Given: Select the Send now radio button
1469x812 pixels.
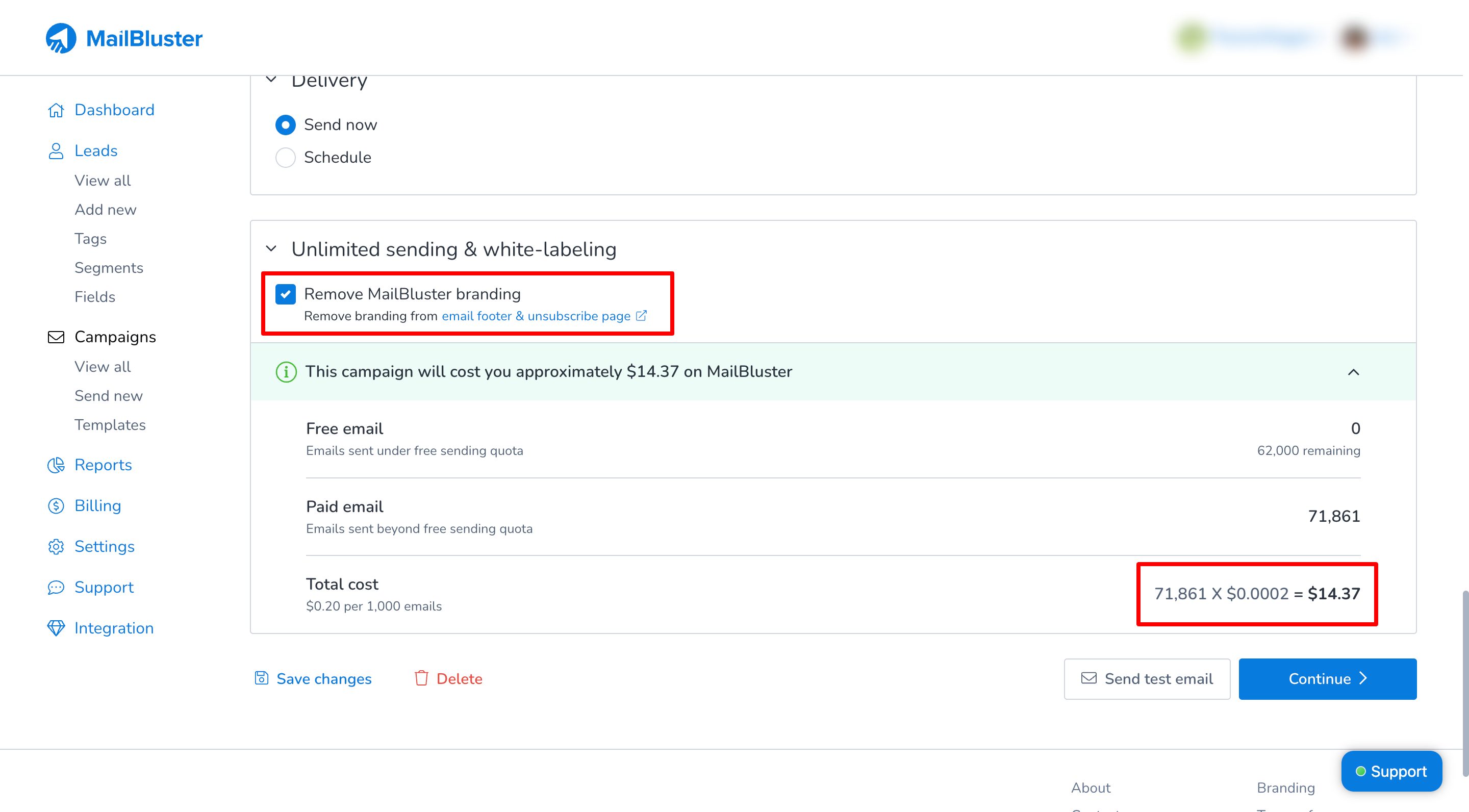Looking at the screenshot, I should pos(285,125).
